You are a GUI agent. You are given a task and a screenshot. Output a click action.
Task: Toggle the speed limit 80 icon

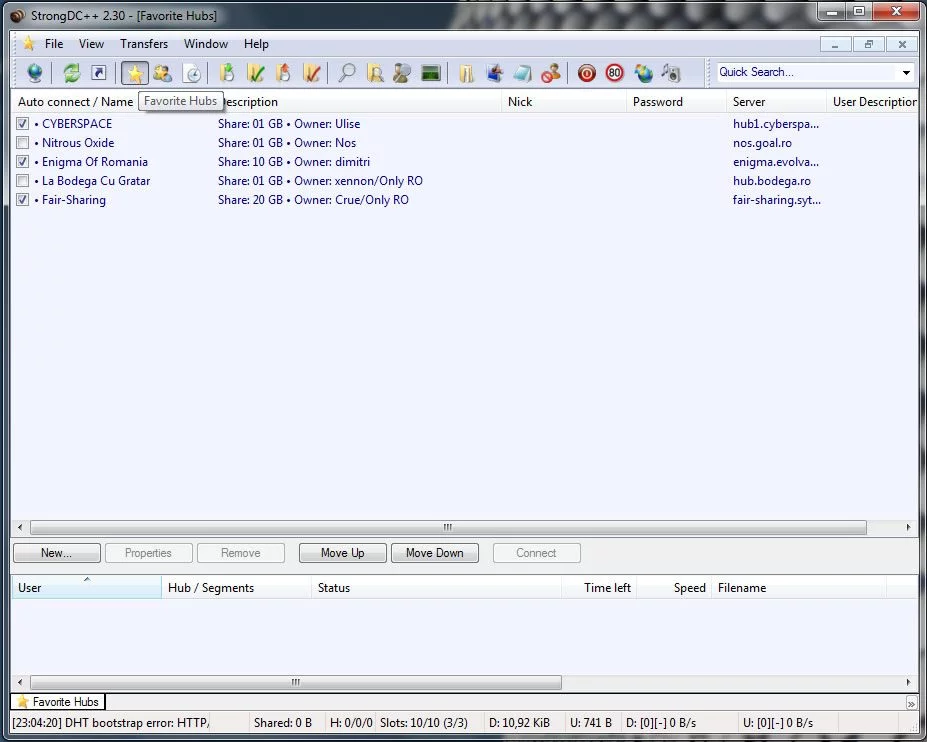(614, 73)
